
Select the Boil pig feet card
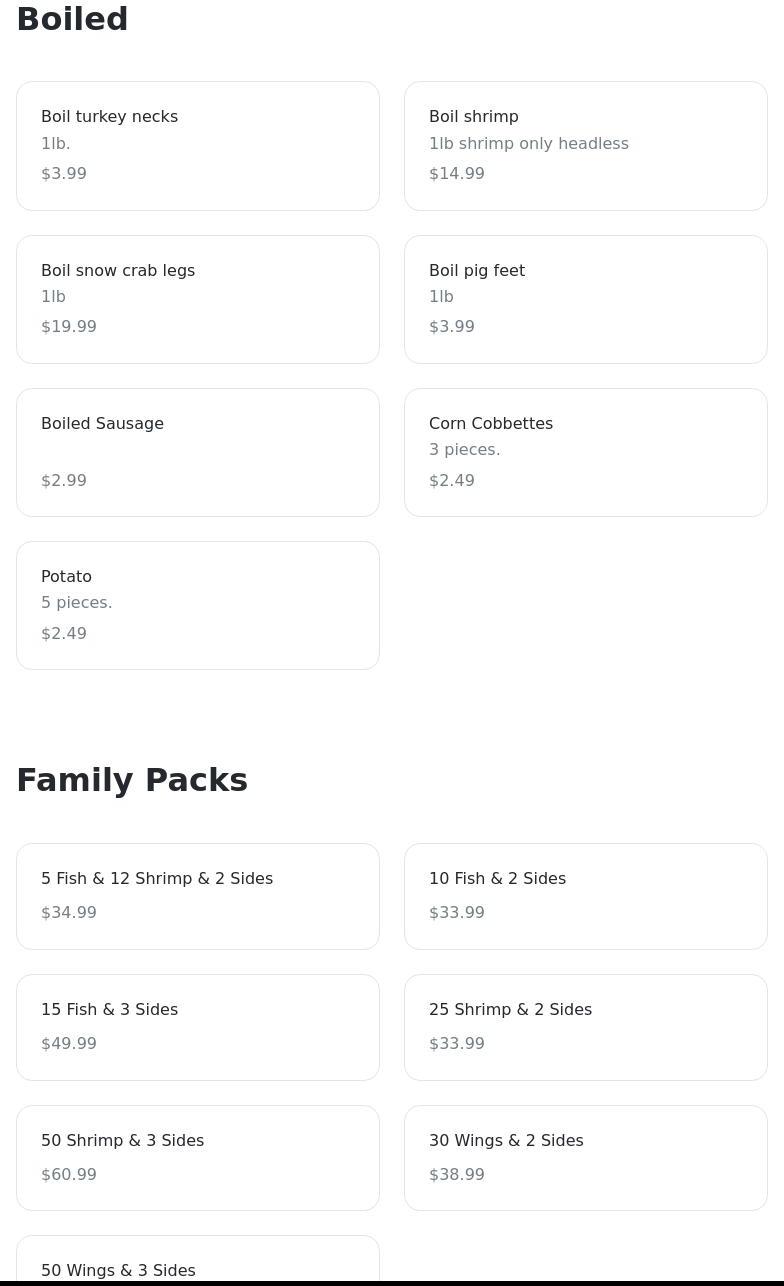pos(585,299)
